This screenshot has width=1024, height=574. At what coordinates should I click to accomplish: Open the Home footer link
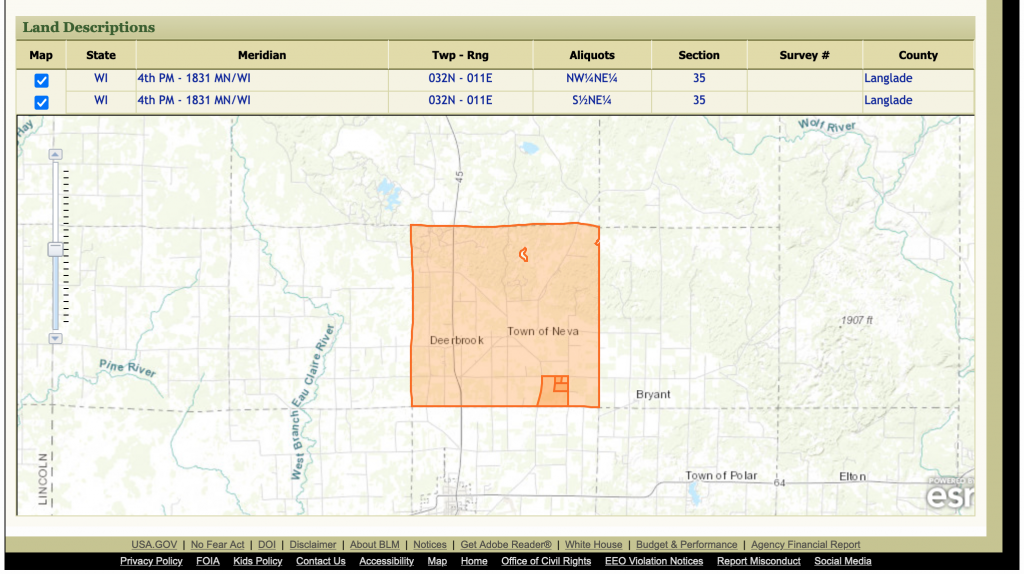click(473, 561)
